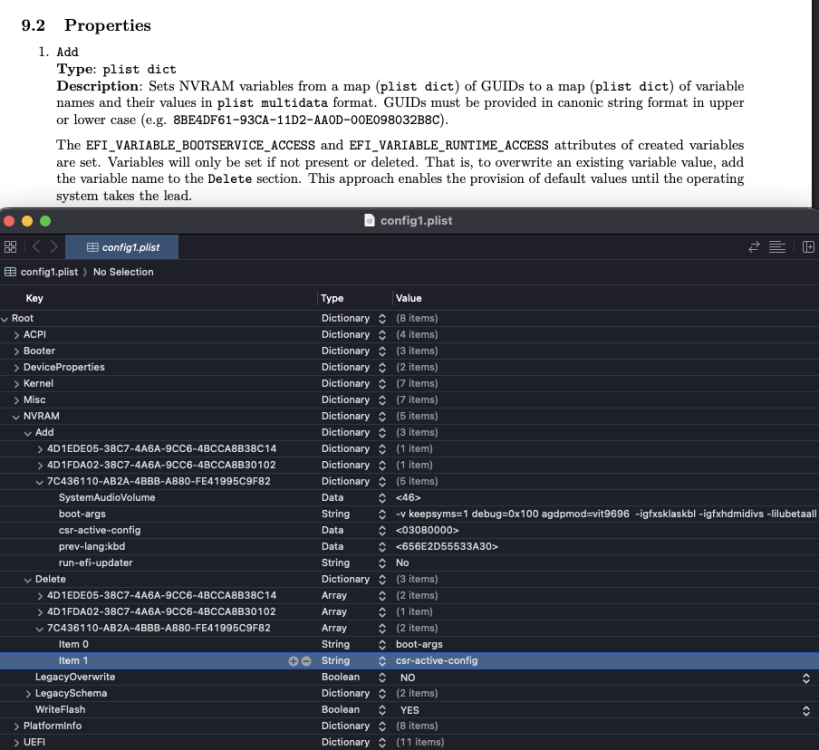Select the config1.plist tab

[x=122, y=247]
